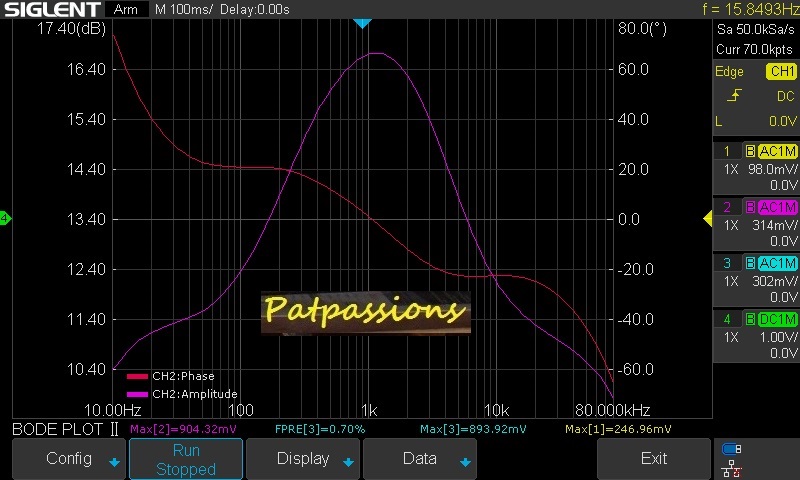The height and width of the screenshot is (480, 800).
Task: Click the red CH2:Phase legend swatch
Action: (x=137, y=377)
